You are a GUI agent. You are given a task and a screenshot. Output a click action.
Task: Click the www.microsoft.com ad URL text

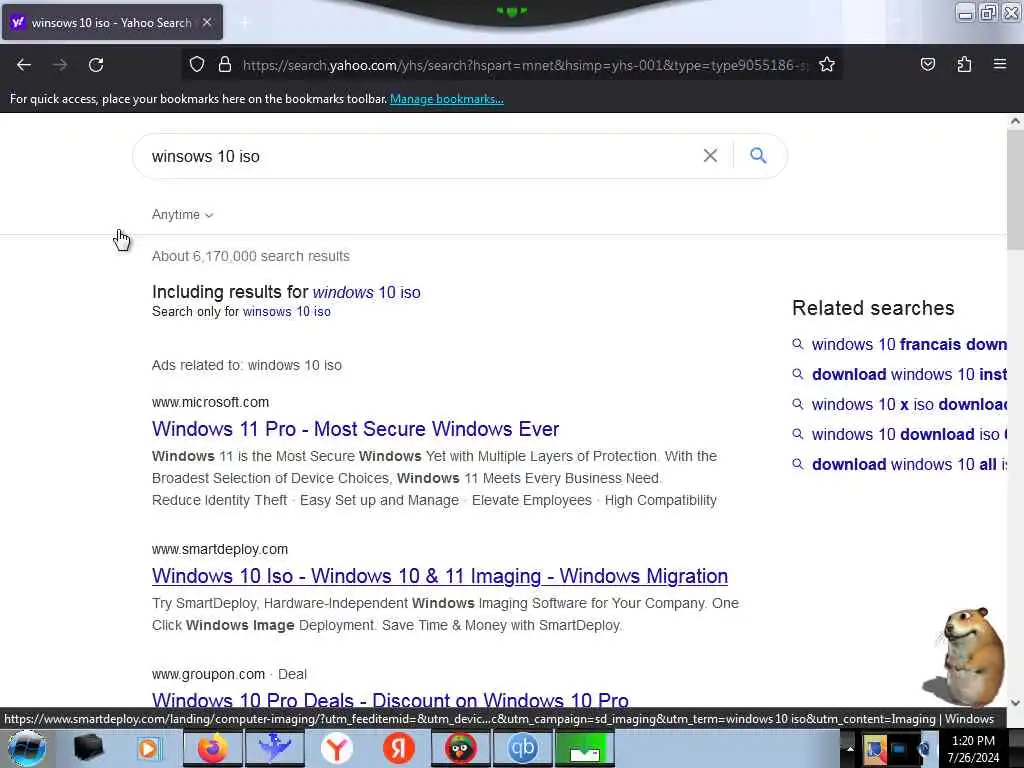pyautogui.click(x=210, y=402)
